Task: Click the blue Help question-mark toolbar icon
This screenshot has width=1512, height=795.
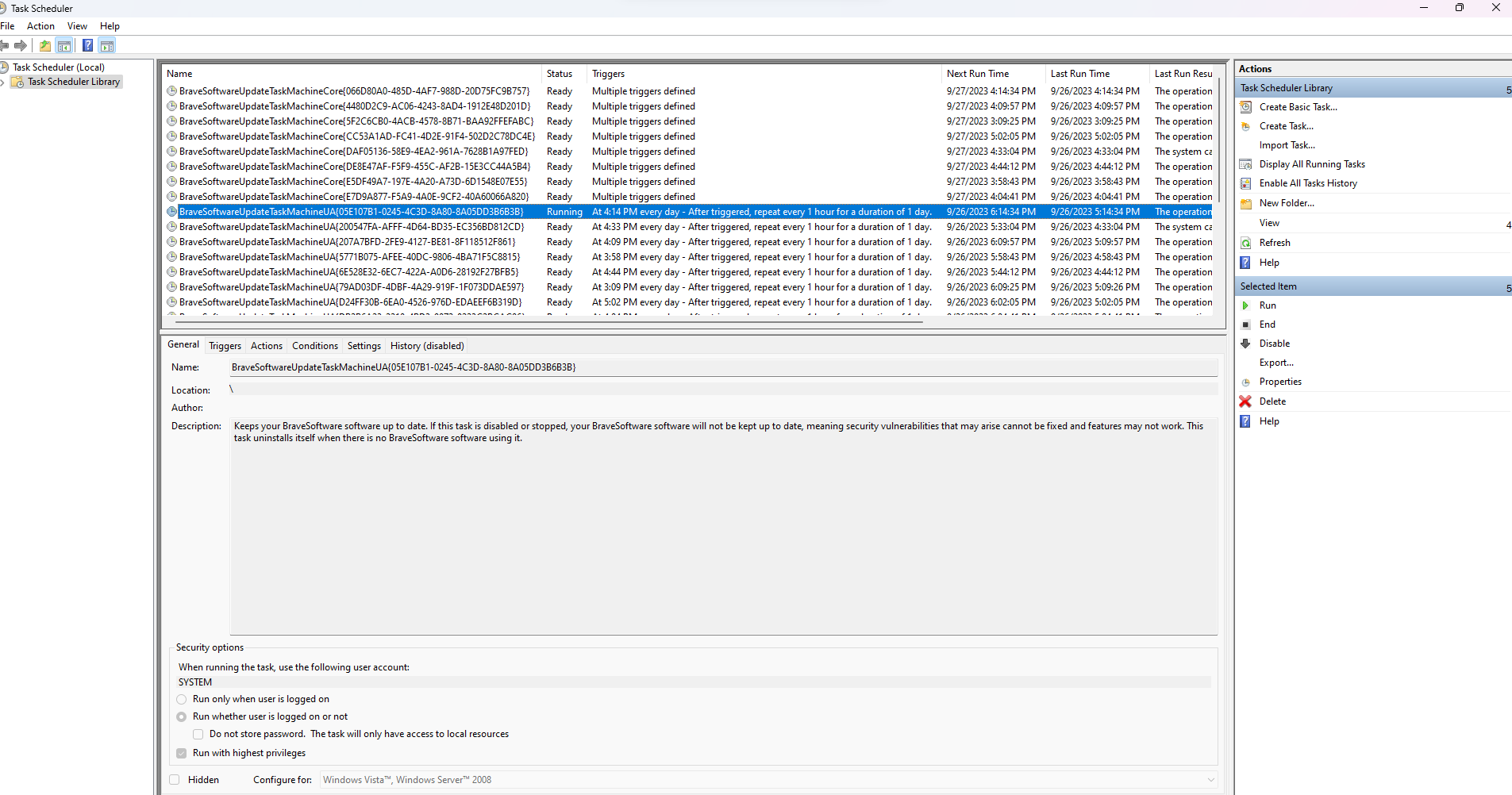Action: (87, 45)
